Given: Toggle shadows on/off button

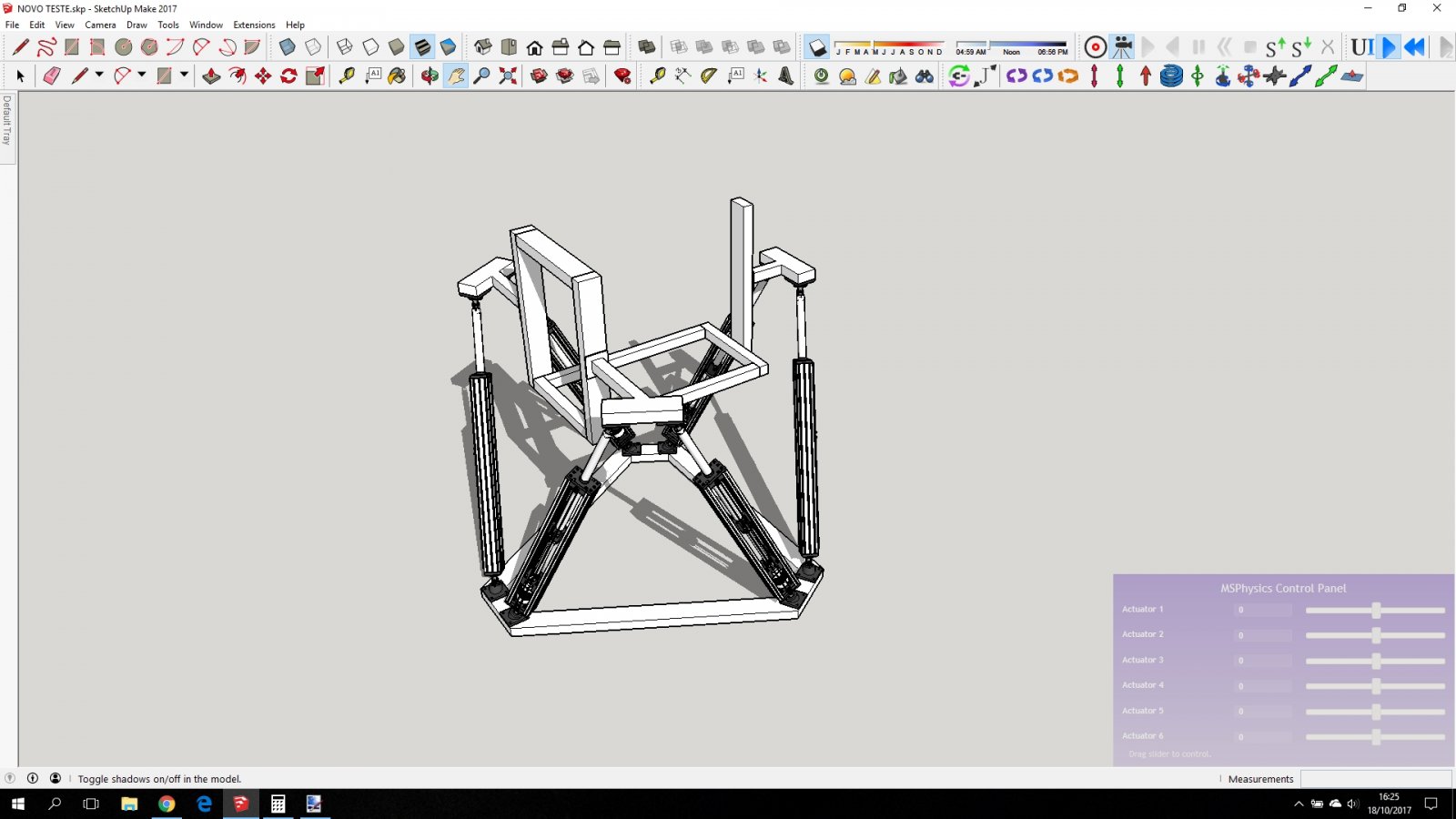Looking at the screenshot, I should (817, 47).
